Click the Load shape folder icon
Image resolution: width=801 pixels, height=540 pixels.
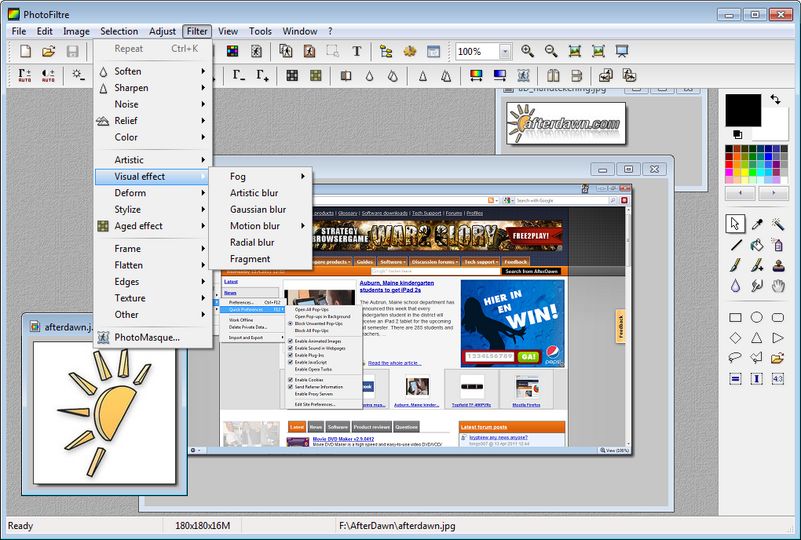[778, 358]
